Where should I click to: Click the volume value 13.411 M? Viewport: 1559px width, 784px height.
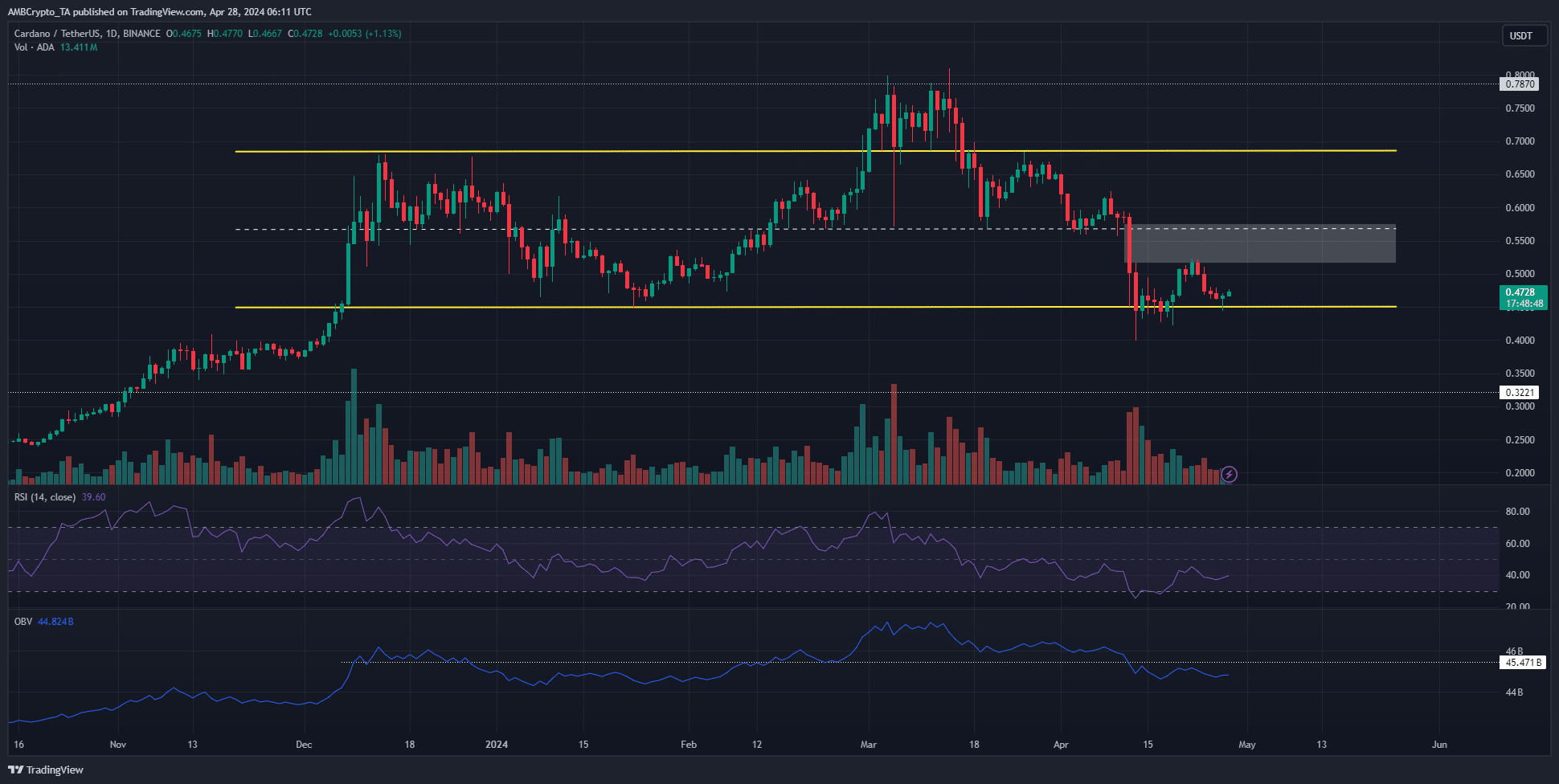(x=79, y=47)
